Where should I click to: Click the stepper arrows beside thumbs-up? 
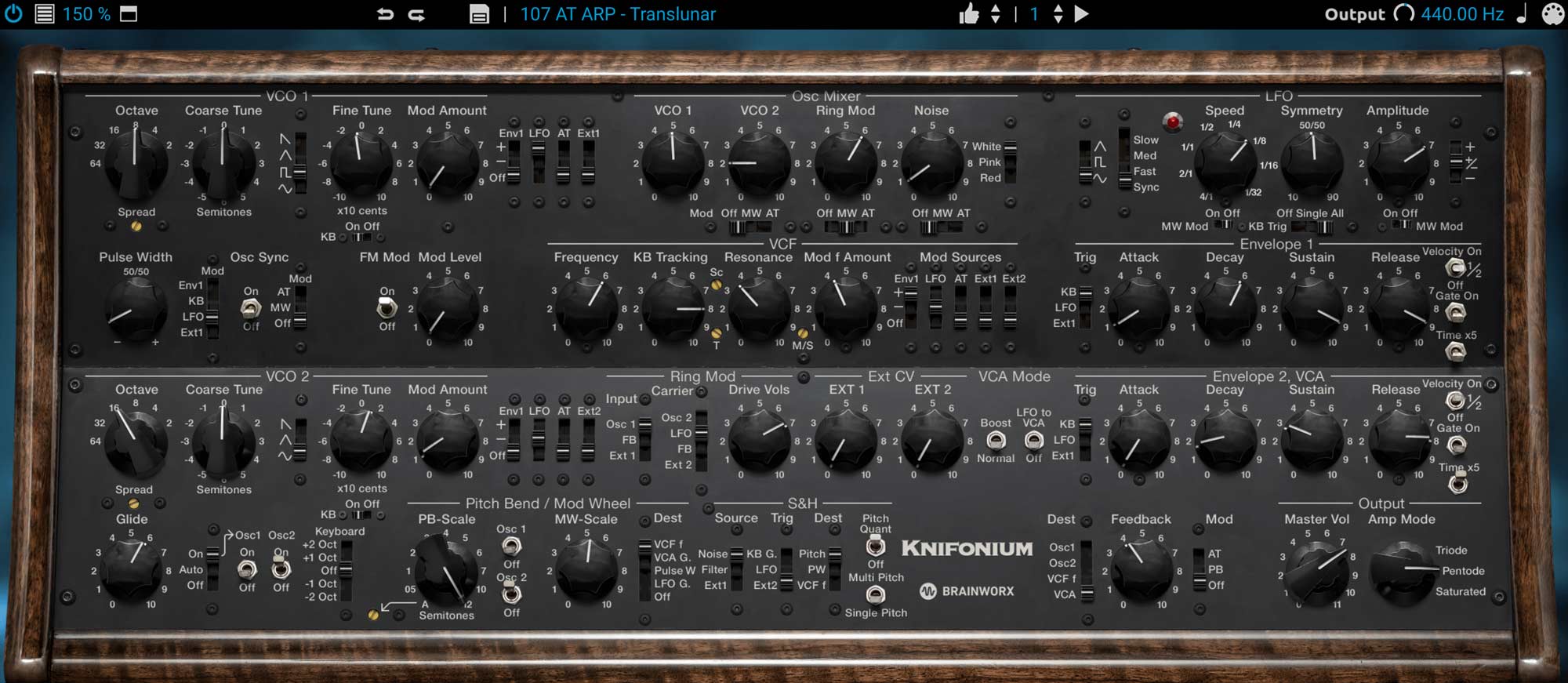[996, 14]
